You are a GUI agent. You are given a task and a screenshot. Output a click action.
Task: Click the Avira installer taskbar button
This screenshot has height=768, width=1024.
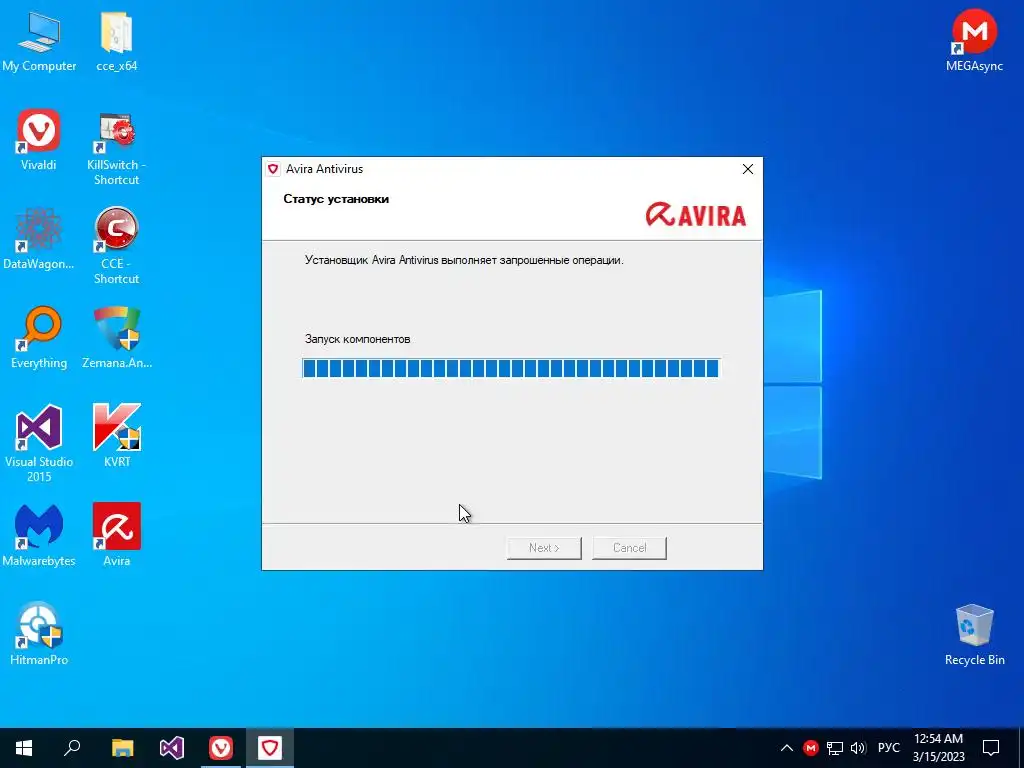(x=270, y=748)
